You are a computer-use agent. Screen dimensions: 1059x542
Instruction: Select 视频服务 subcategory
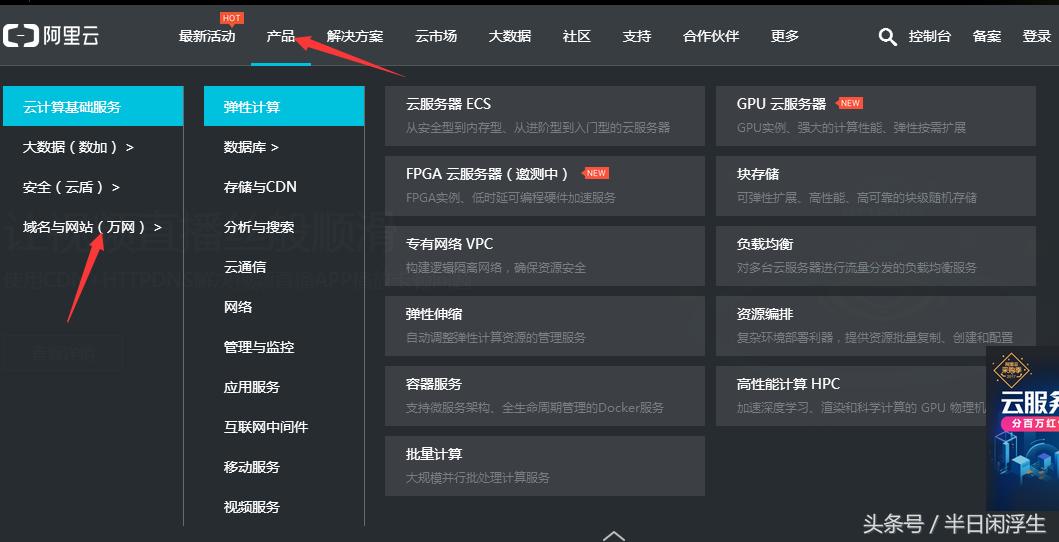(x=251, y=506)
